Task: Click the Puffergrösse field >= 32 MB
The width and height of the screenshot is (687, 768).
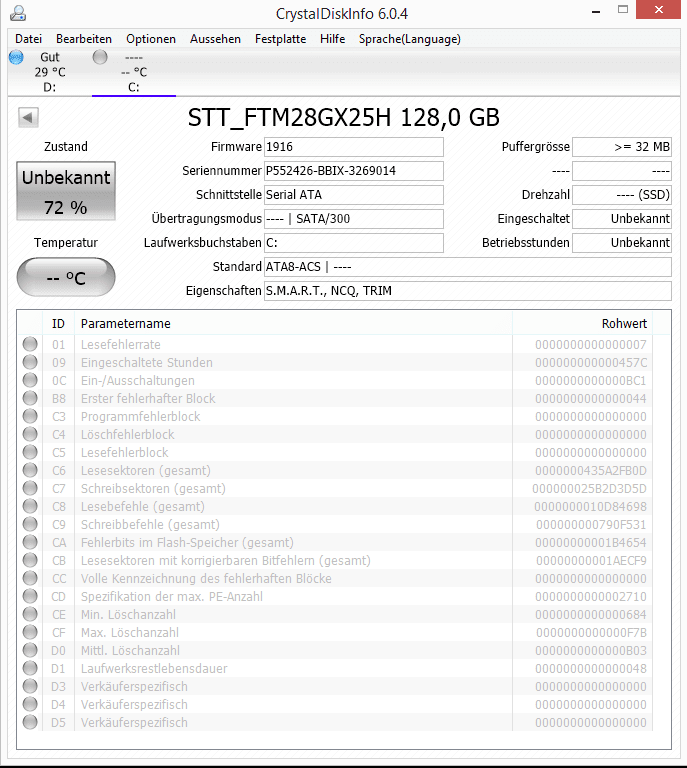Action: (x=622, y=147)
